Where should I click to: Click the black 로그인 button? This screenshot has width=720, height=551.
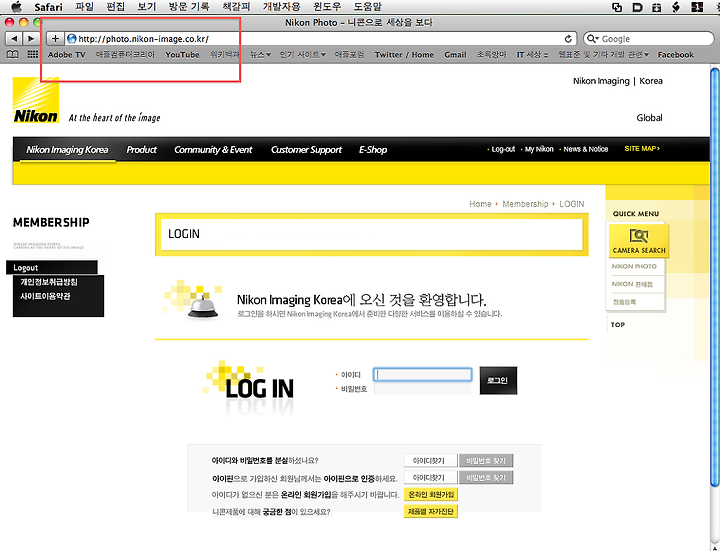pos(498,381)
